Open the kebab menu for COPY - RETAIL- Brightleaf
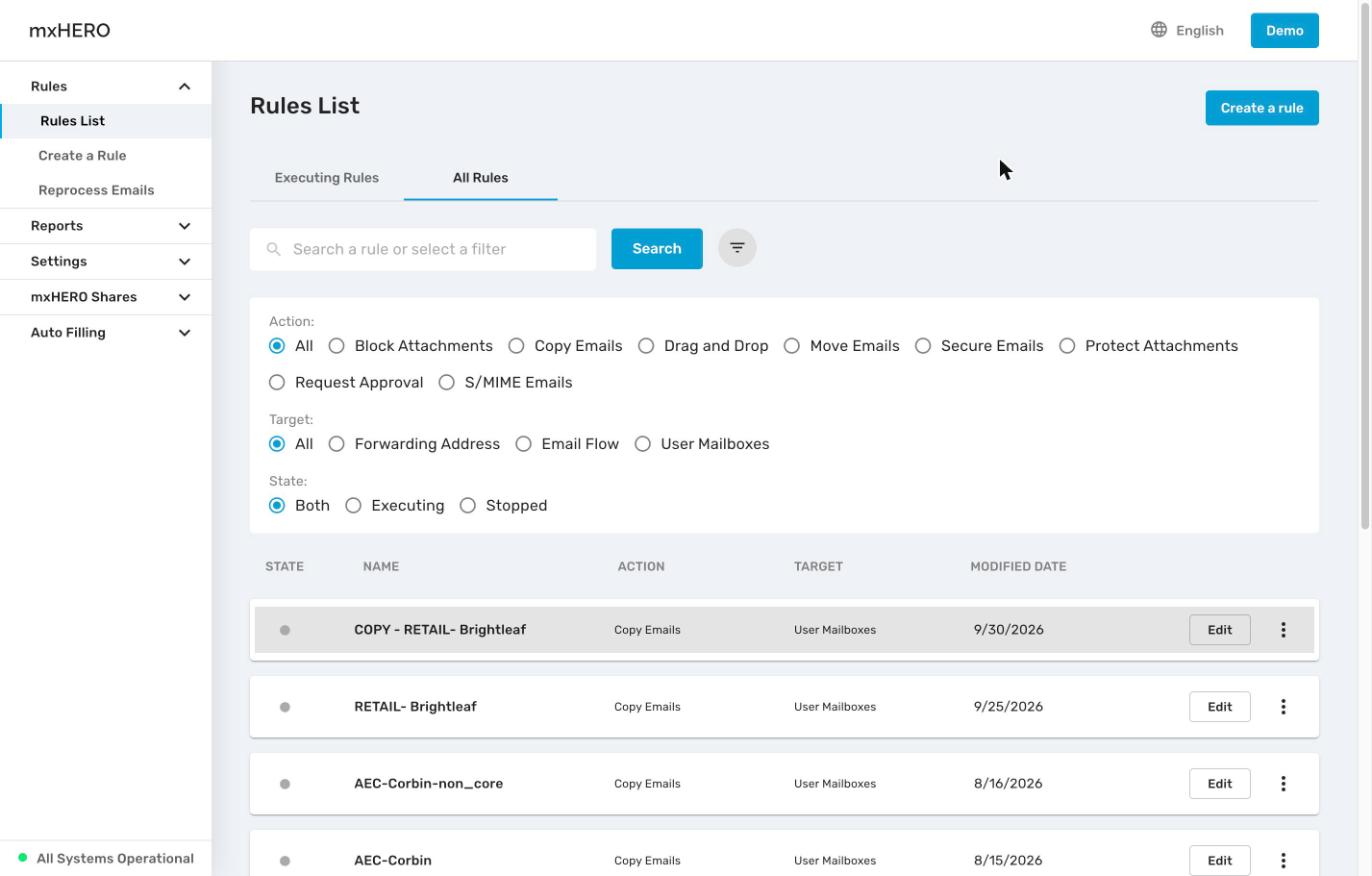 pos(1283,630)
